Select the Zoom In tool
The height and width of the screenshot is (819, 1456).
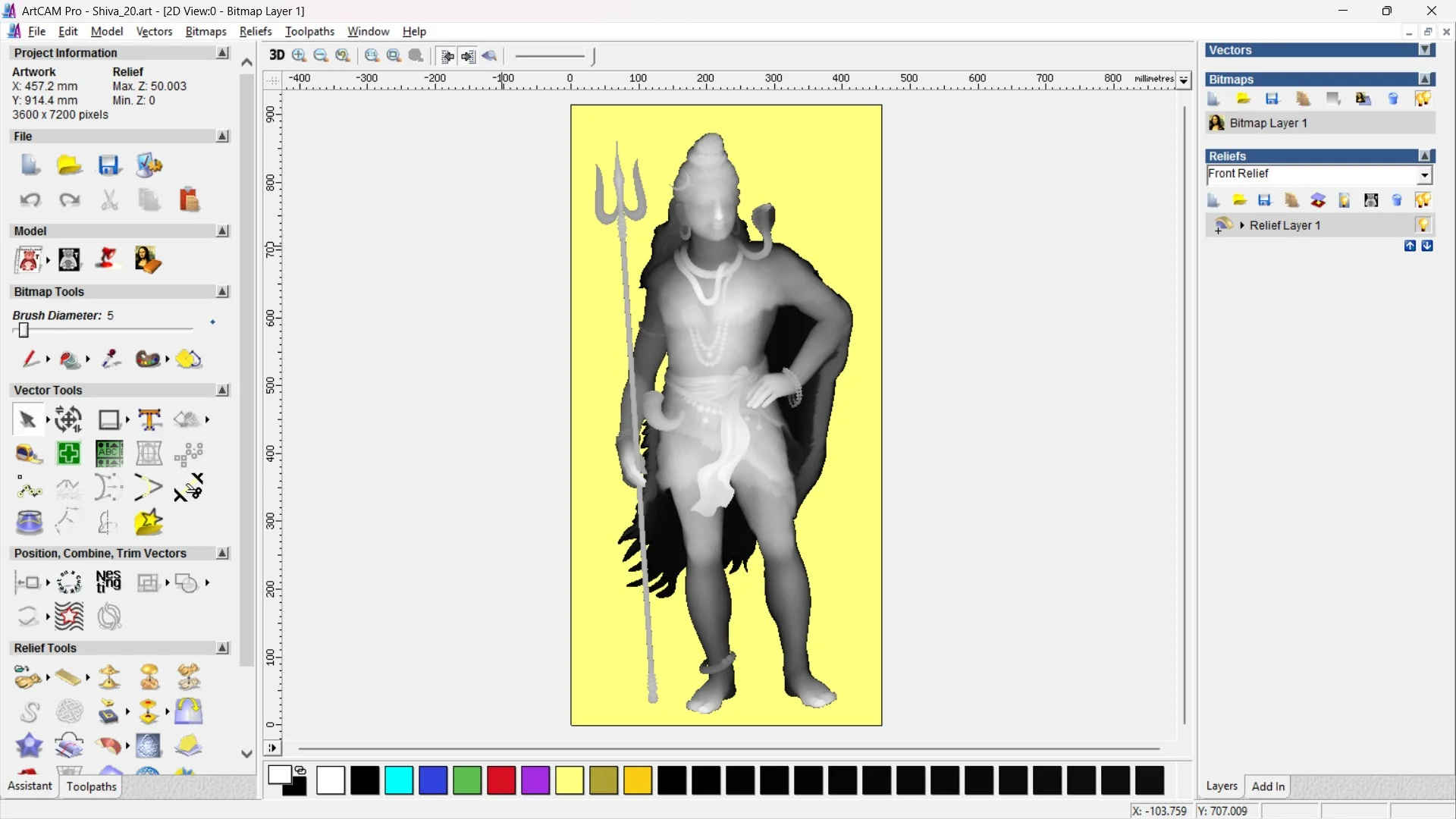(298, 55)
